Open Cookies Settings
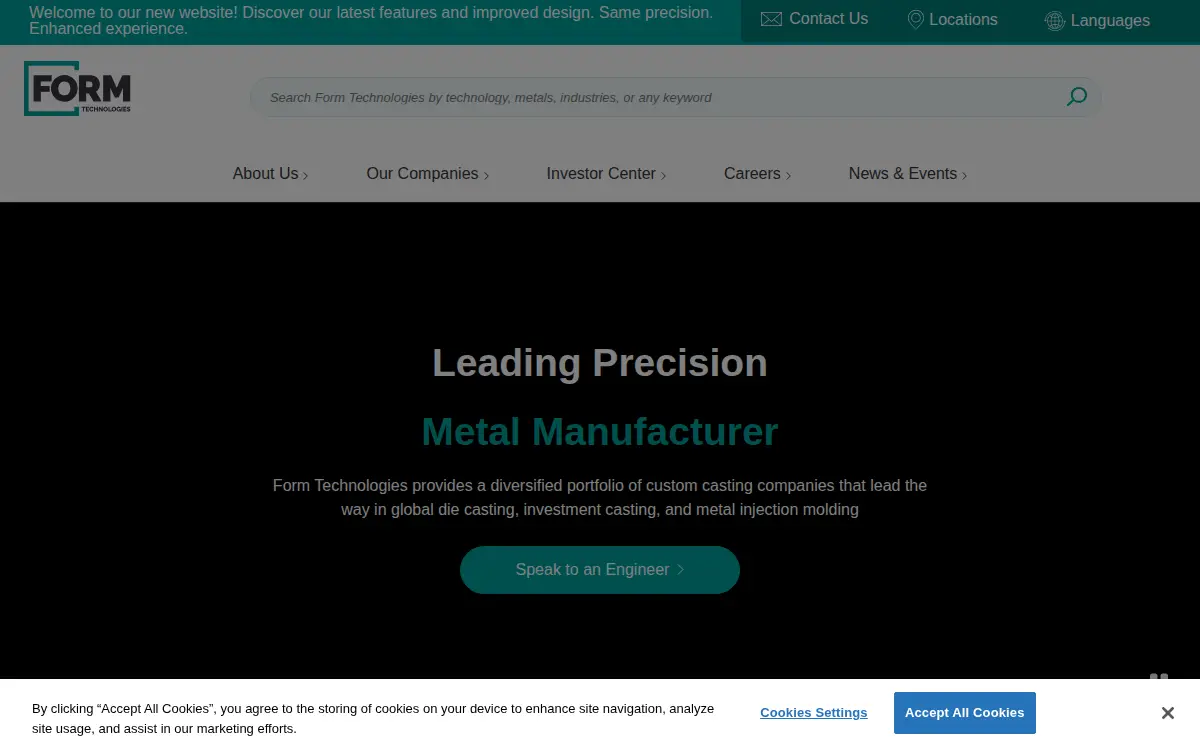This screenshot has height=750, width=1200. 814,713
